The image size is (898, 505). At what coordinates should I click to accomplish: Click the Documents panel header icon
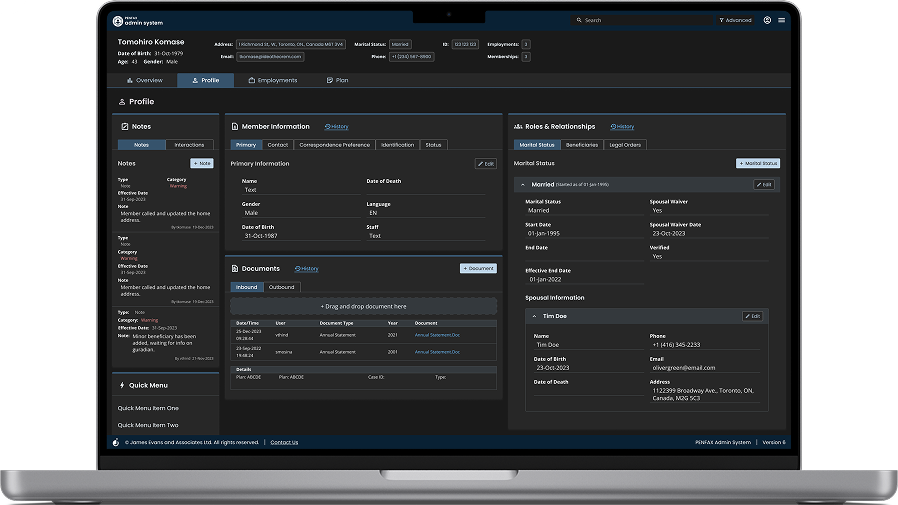233,269
